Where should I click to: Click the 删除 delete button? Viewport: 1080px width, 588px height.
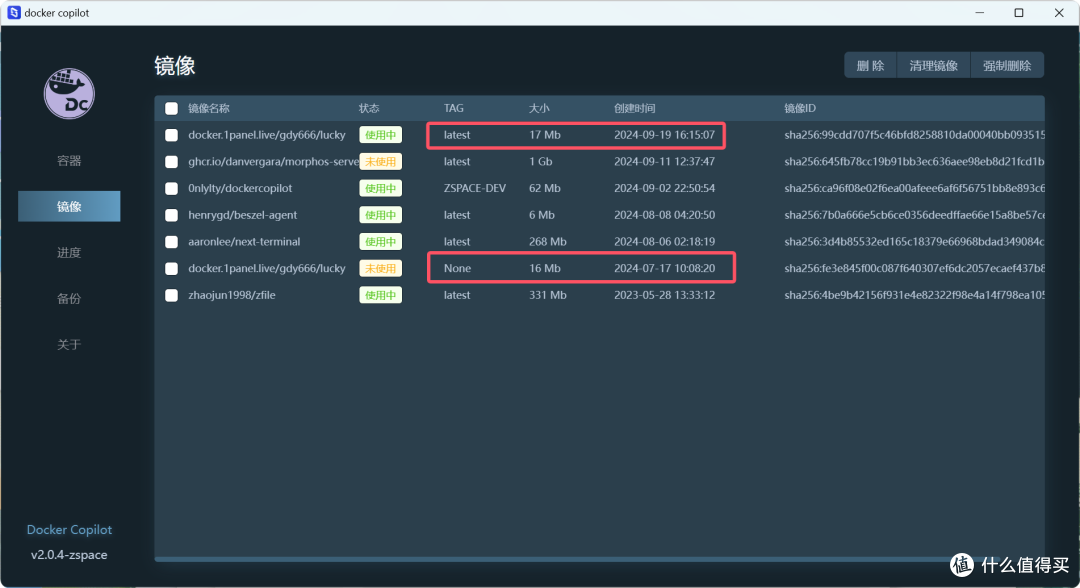click(x=871, y=65)
